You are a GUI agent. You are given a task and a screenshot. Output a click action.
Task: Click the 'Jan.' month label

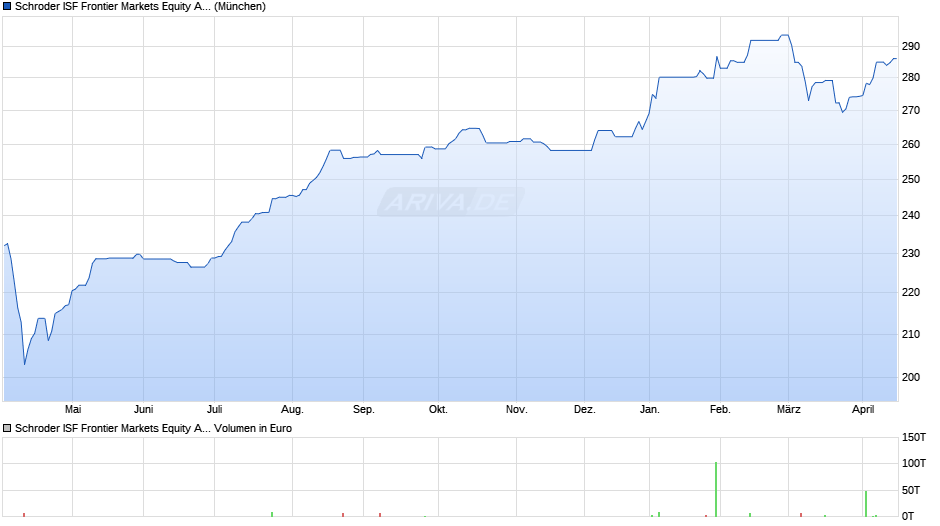[649, 409]
